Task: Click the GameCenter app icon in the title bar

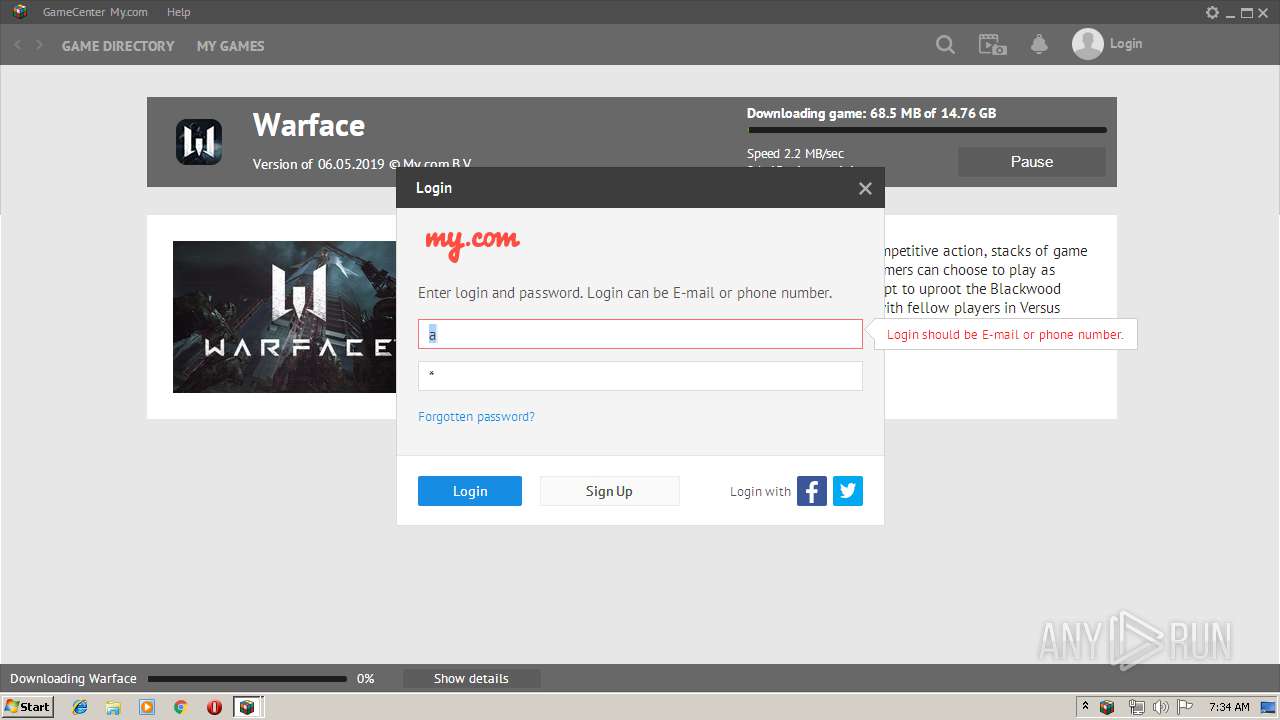Action: [x=20, y=12]
